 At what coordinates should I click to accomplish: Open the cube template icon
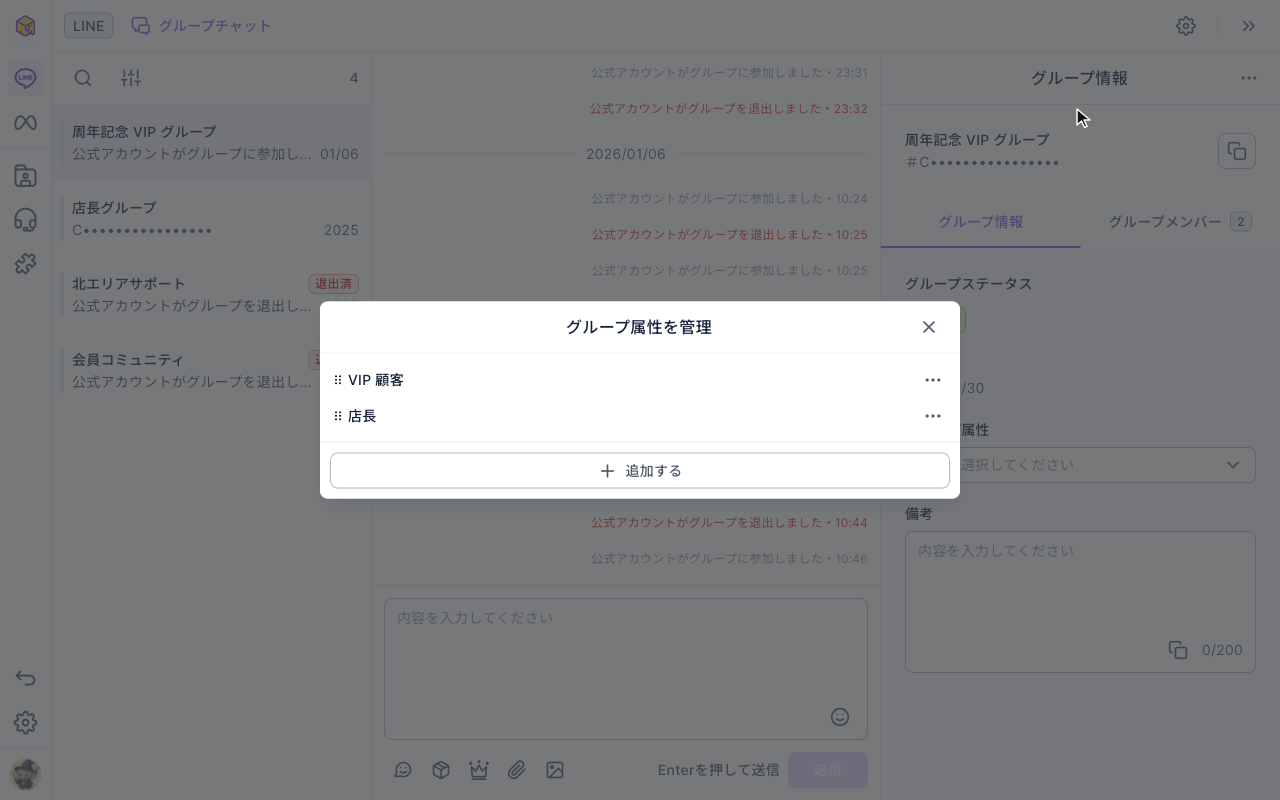(441, 770)
